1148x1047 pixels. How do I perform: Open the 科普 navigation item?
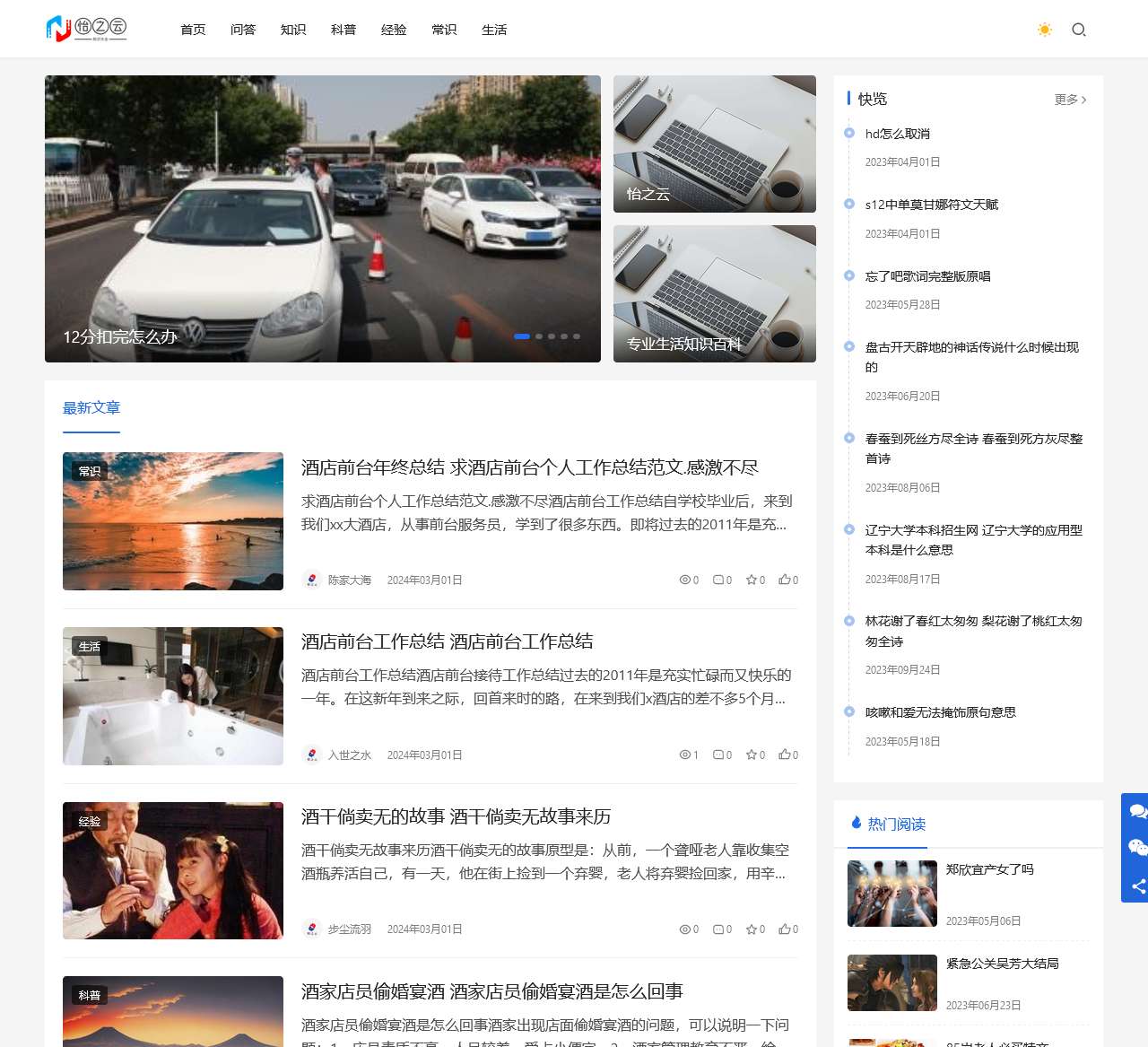pos(344,30)
